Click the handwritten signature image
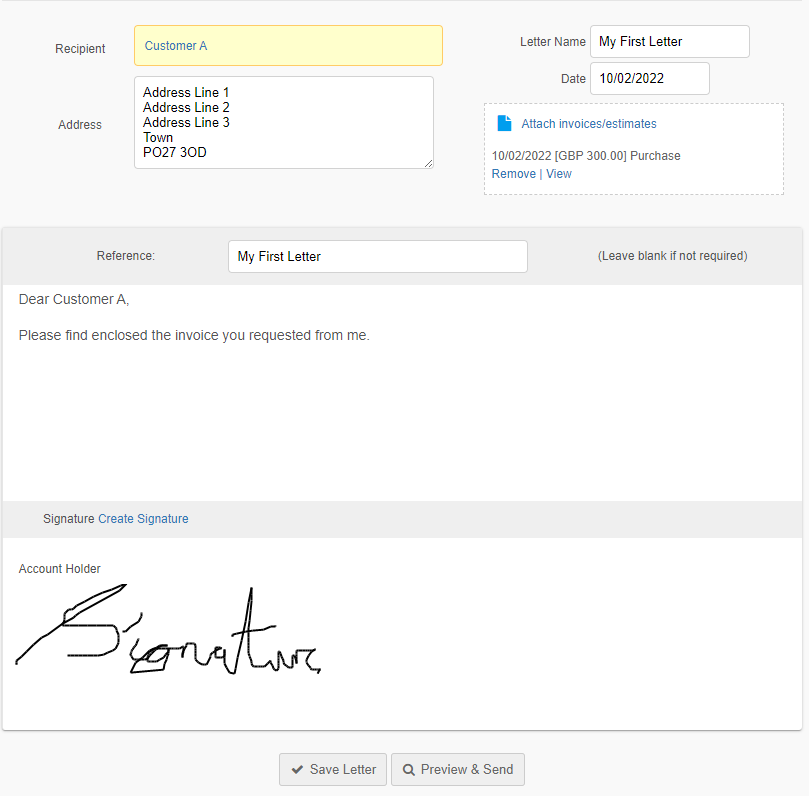This screenshot has height=796, width=809. coord(170,635)
